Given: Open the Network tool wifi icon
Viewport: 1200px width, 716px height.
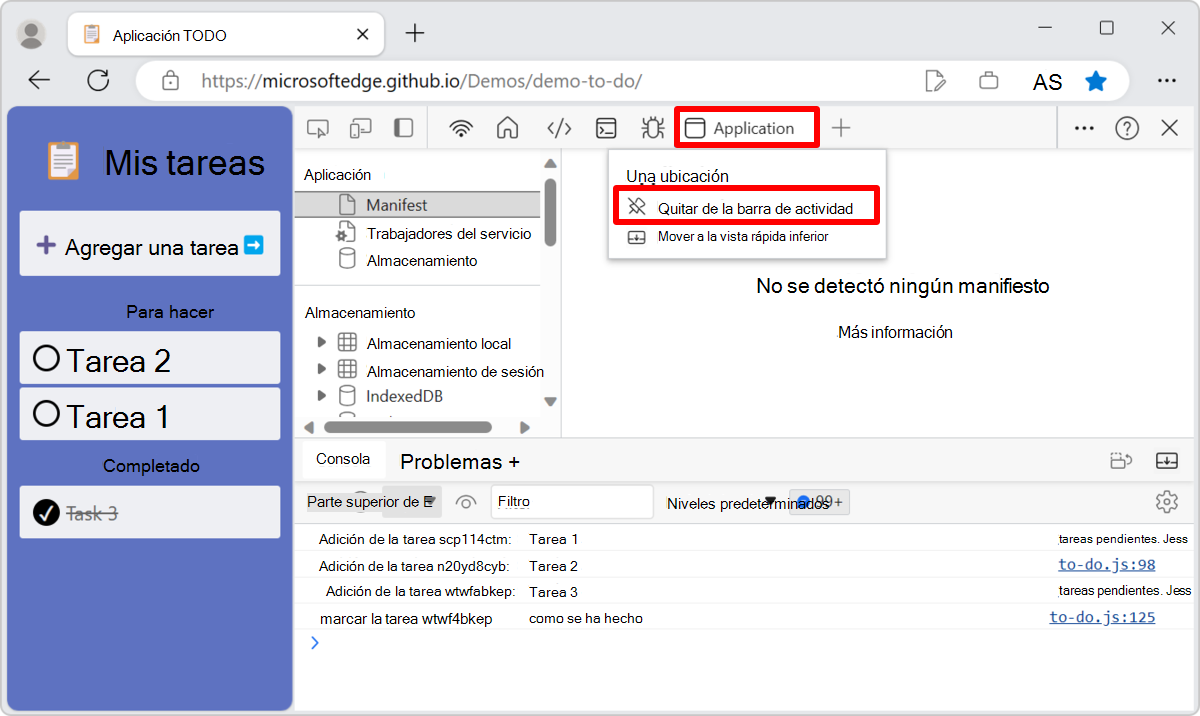Looking at the screenshot, I should [x=461, y=128].
